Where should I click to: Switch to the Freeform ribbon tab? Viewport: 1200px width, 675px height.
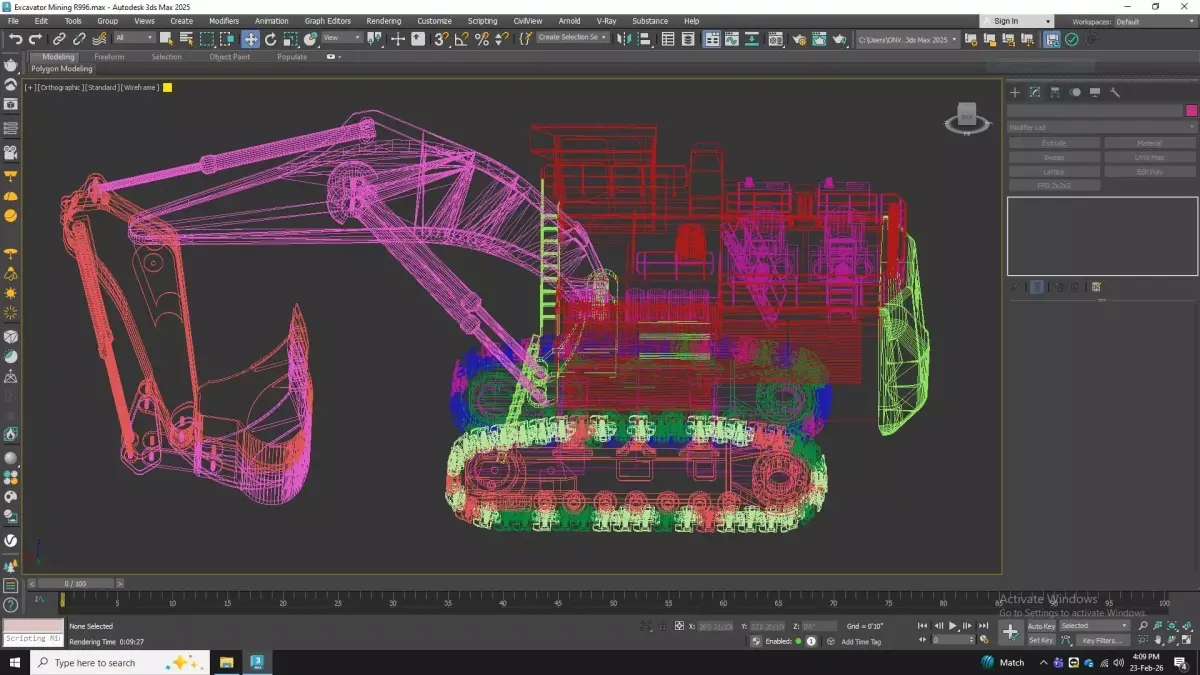tap(109, 57)
